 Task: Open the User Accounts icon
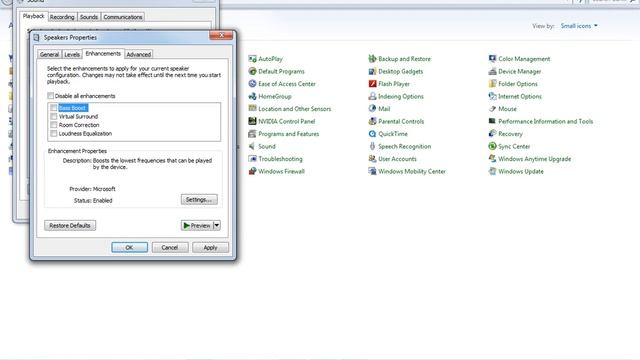[x=372, y=159]
